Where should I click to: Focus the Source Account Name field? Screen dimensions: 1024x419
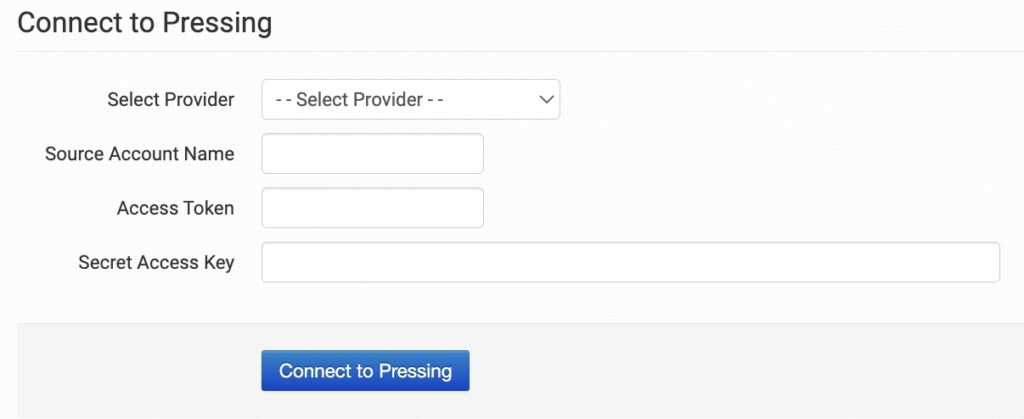tap(372, 154)
